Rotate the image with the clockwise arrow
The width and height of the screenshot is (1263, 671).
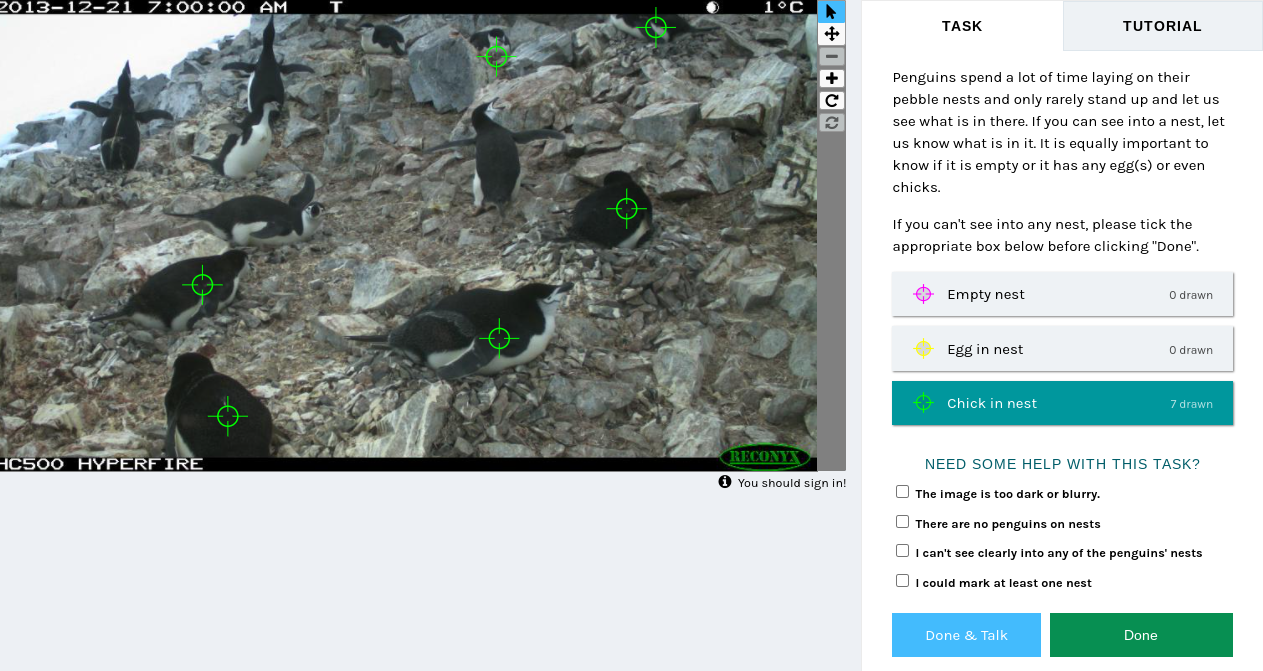click(x=831, y=100)
